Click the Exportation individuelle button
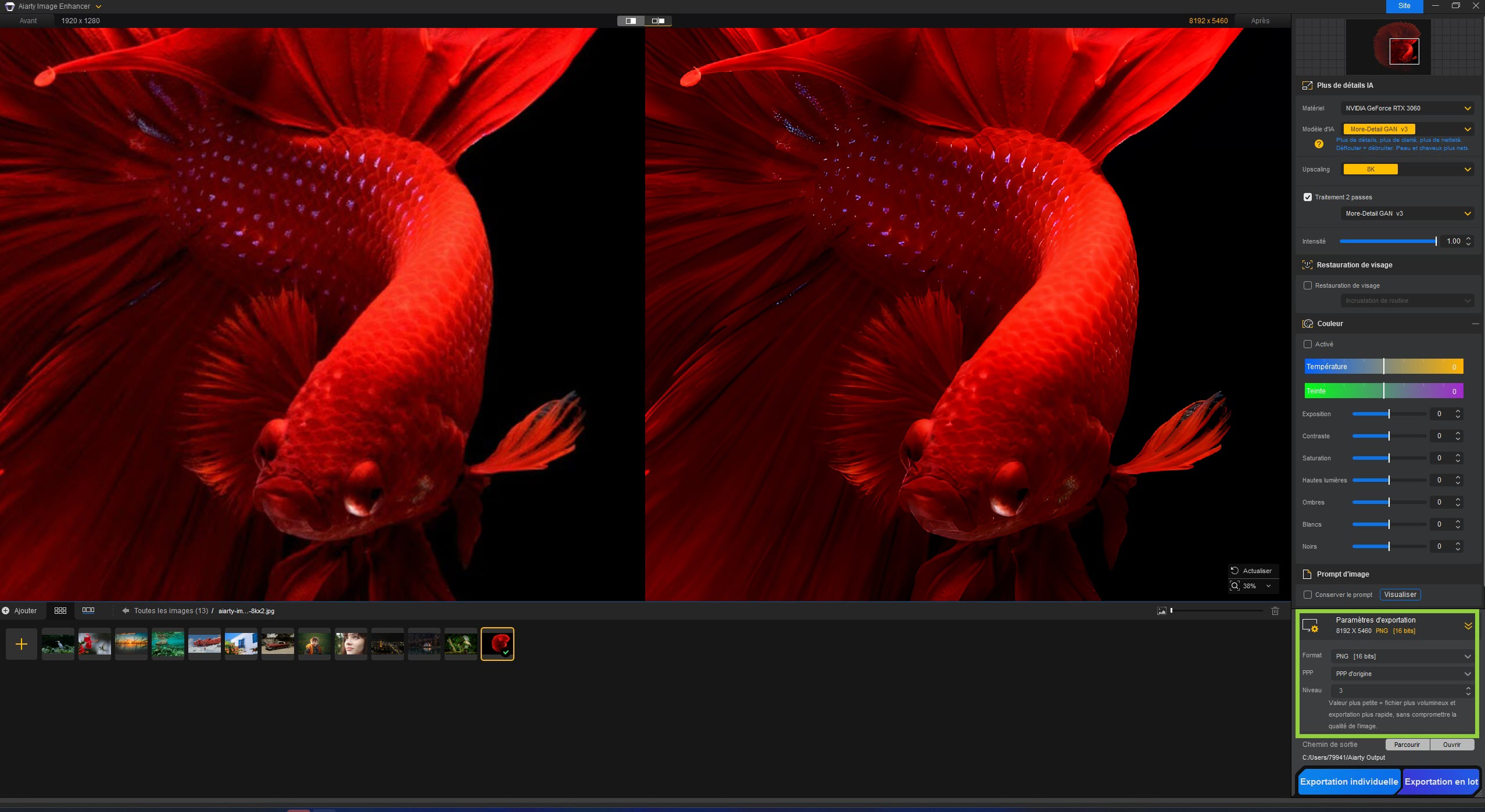The image size is (1485, 812). click(x=1348, y=782)
